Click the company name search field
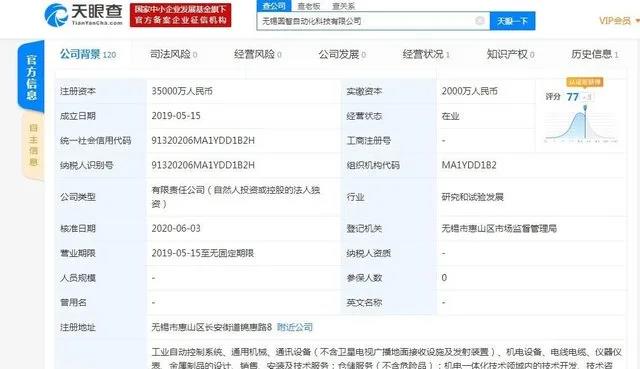 pos(367,21)
